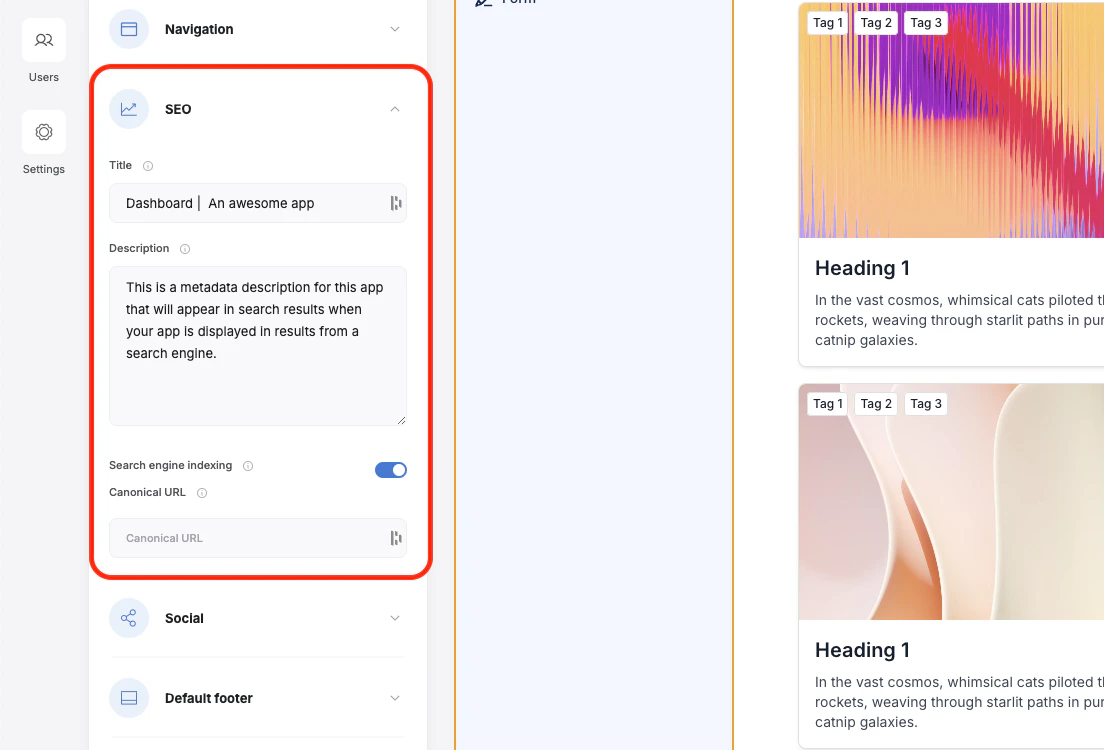Image resolution: width=1104 pixels, height=750 pixels.
Task: Click the SEO chart icon
Action: 129,109
